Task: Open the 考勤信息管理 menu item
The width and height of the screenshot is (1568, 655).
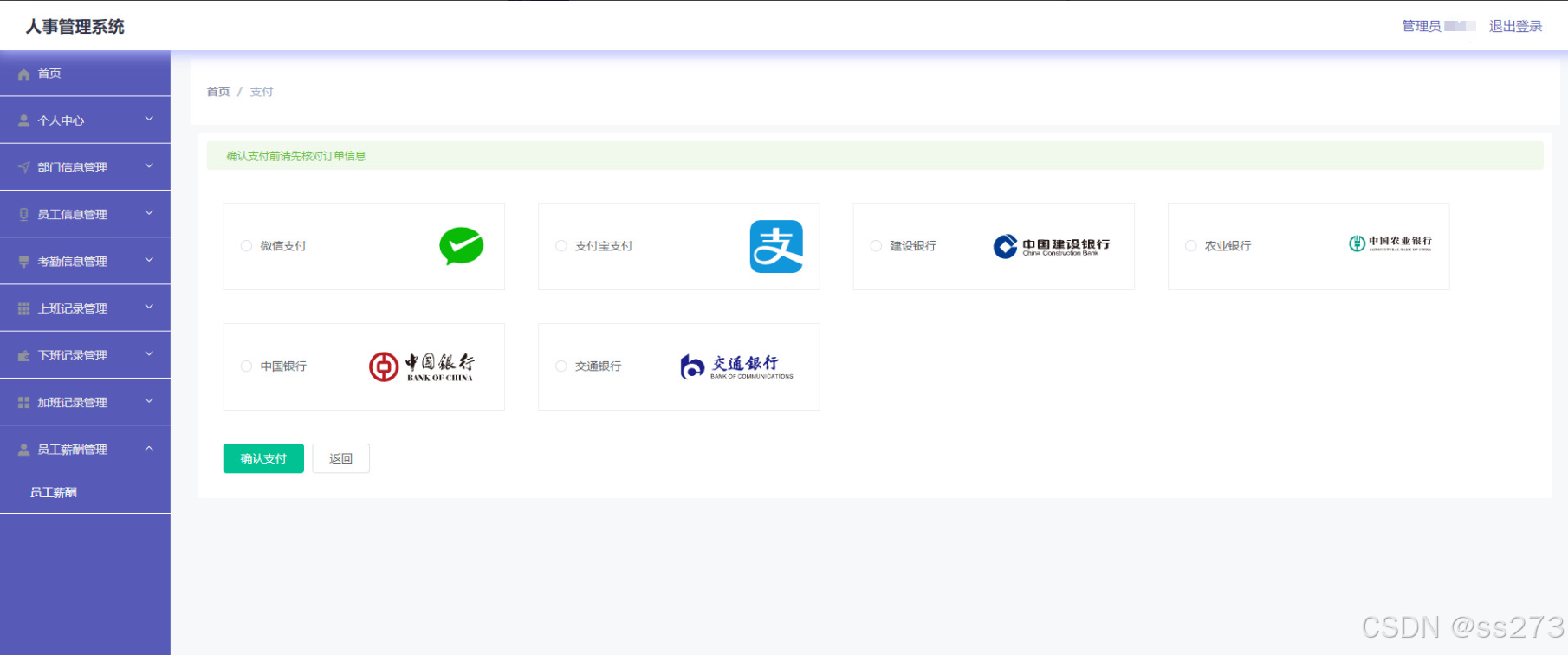Action: [x=85, y=261]
